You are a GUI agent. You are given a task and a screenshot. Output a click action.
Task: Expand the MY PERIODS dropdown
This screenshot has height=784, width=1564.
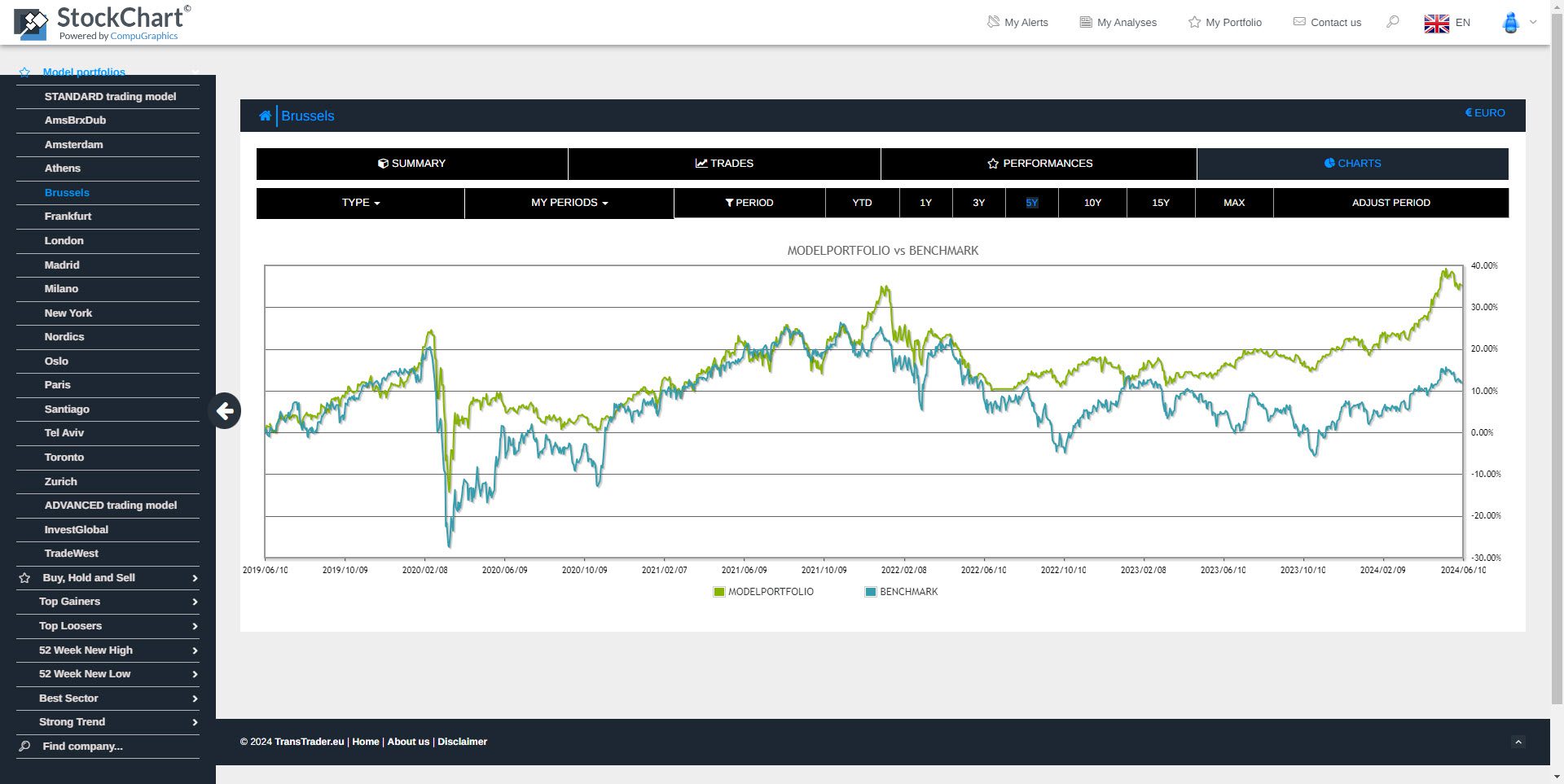pyautogui.click(x=569, y=203)
